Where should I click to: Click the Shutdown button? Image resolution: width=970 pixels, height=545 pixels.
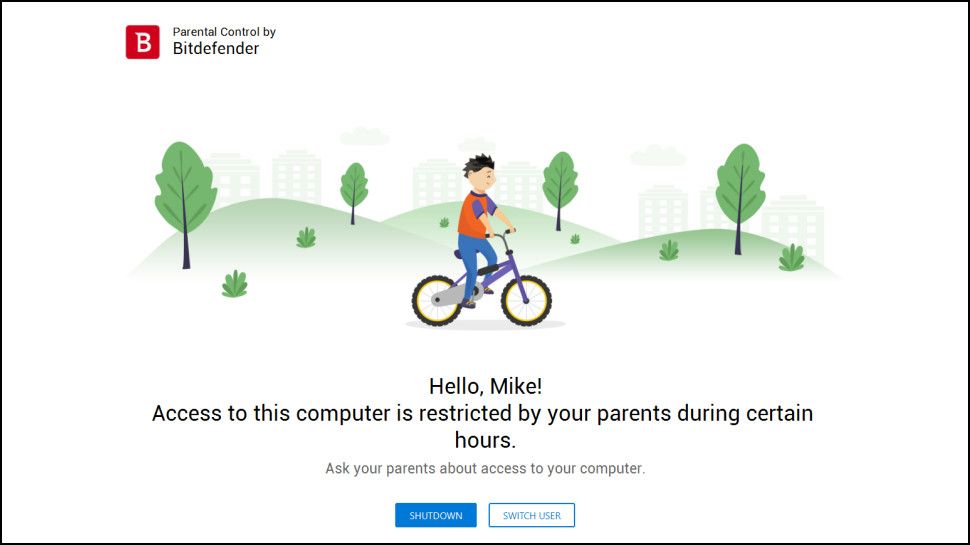click(435, 515)
